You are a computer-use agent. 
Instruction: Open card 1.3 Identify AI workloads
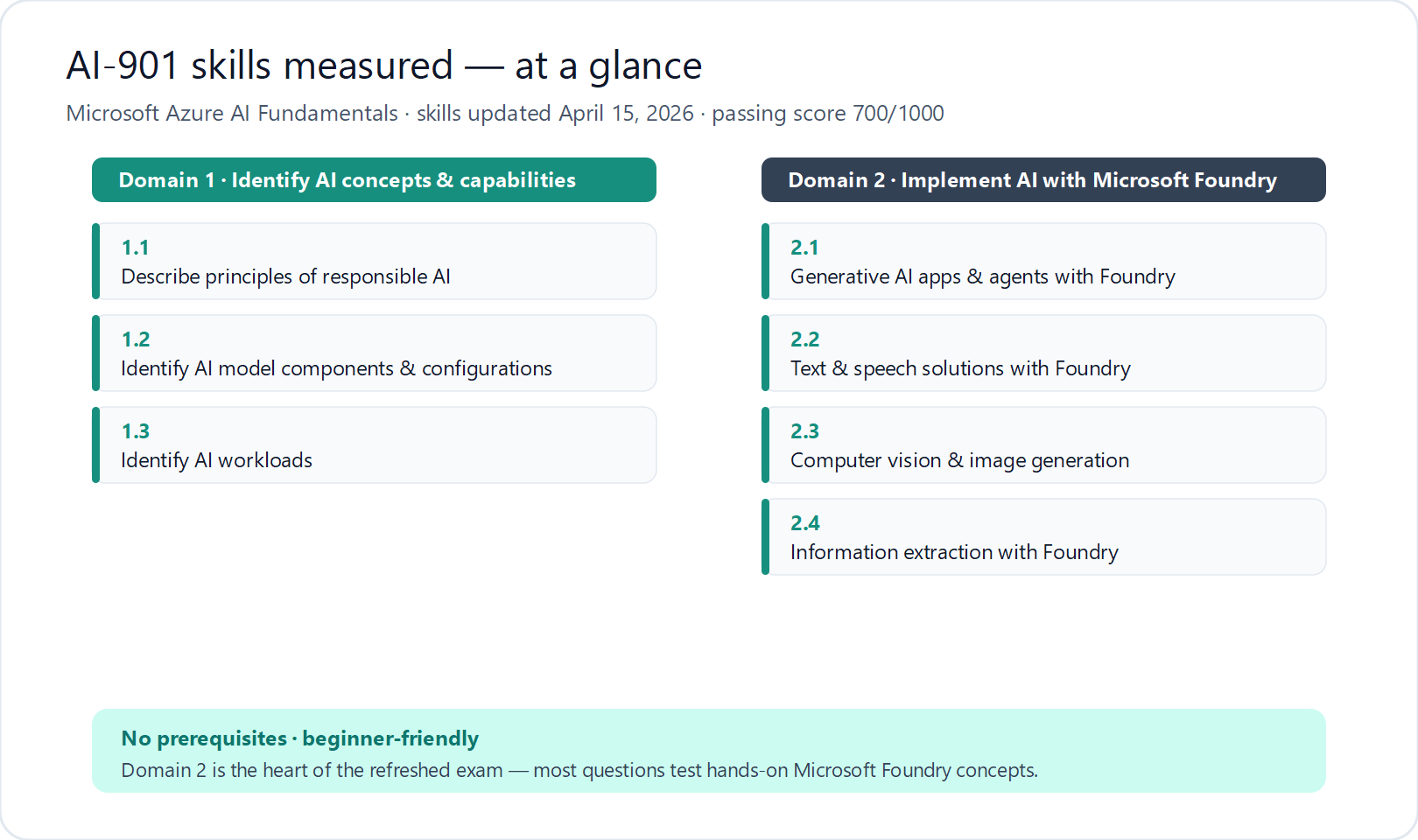point(374,444)
